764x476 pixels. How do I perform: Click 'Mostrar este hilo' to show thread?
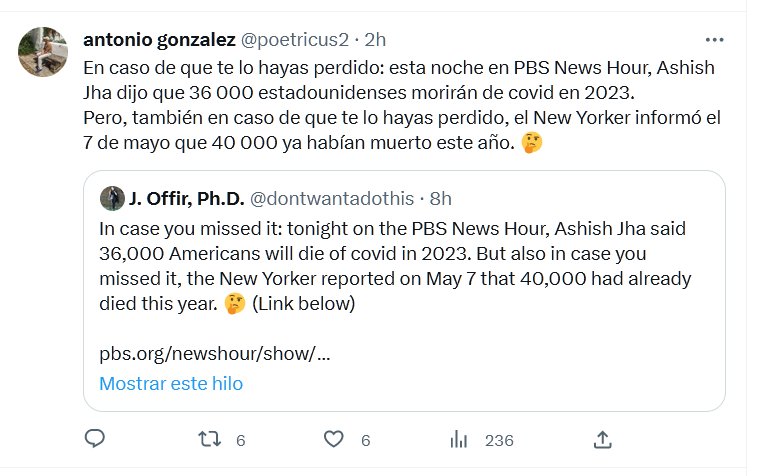coord(170,383)
